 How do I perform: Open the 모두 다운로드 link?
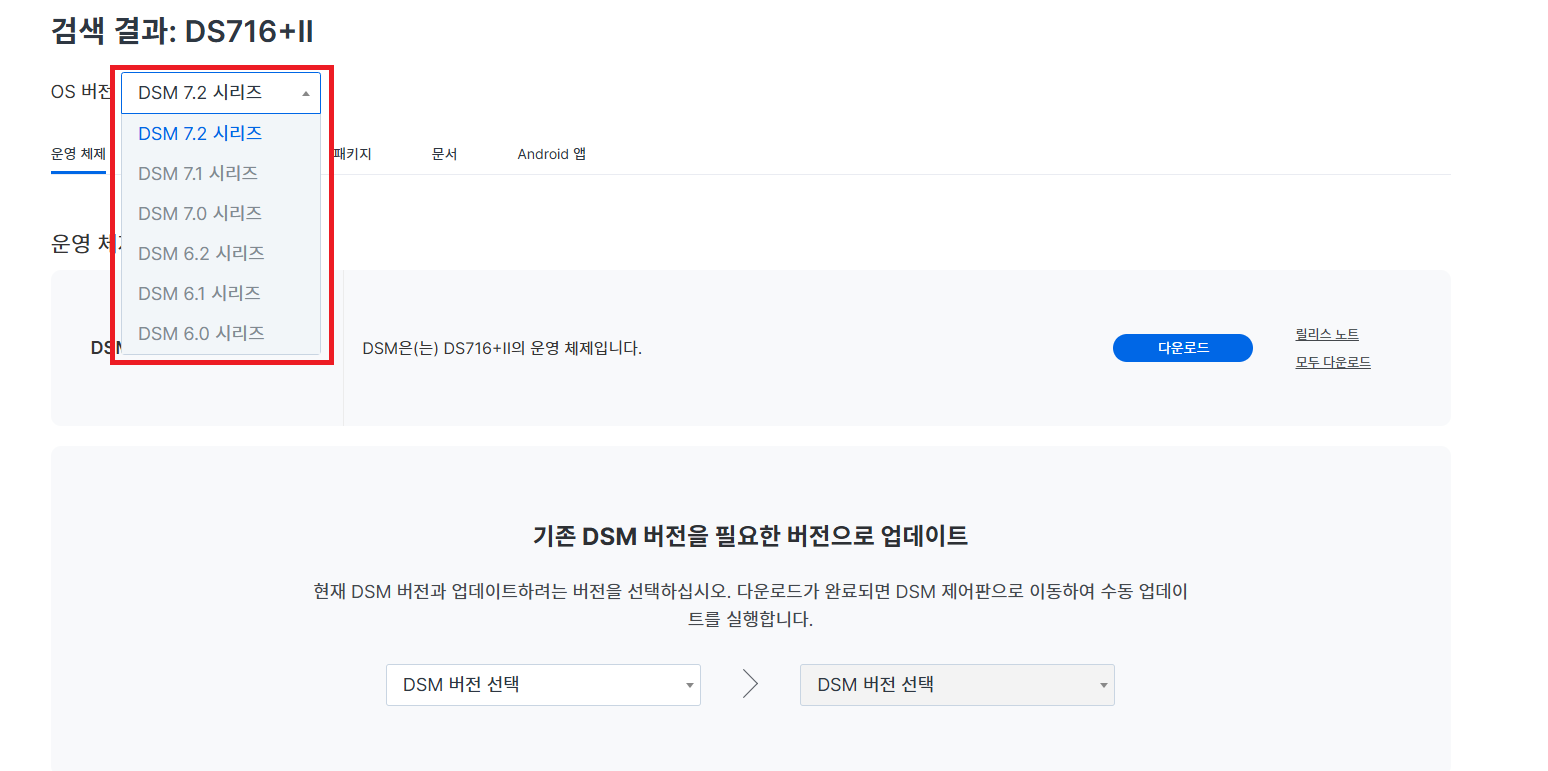coord(1333,362)
